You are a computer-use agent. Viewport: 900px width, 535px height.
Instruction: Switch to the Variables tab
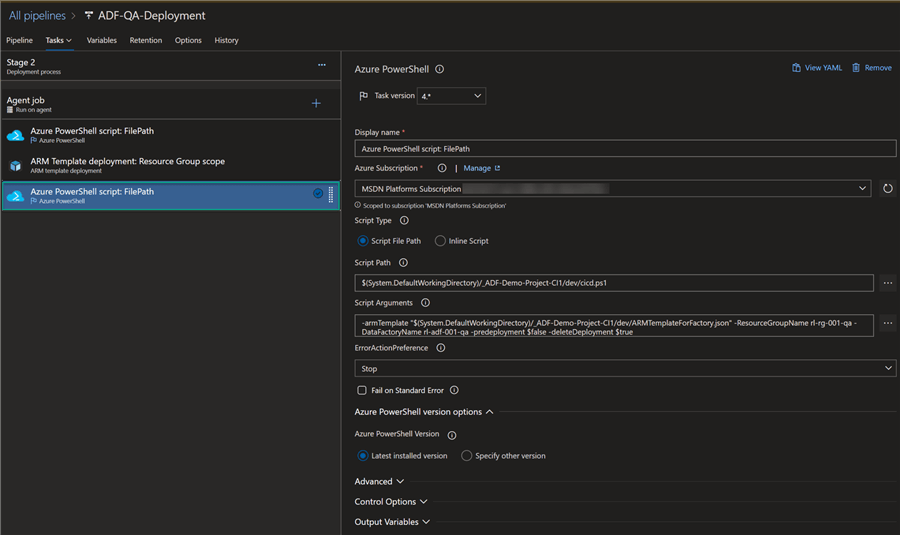(101, 41)
